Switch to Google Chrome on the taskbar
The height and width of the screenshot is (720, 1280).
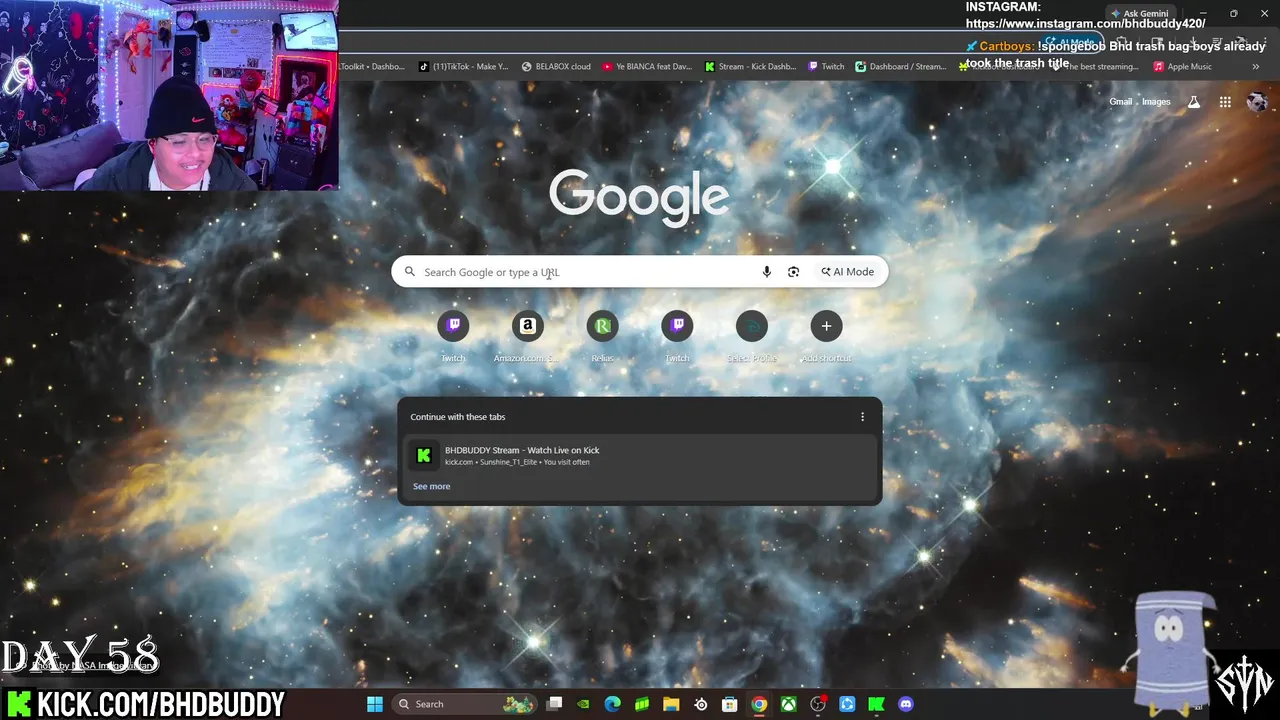point(759,704)
